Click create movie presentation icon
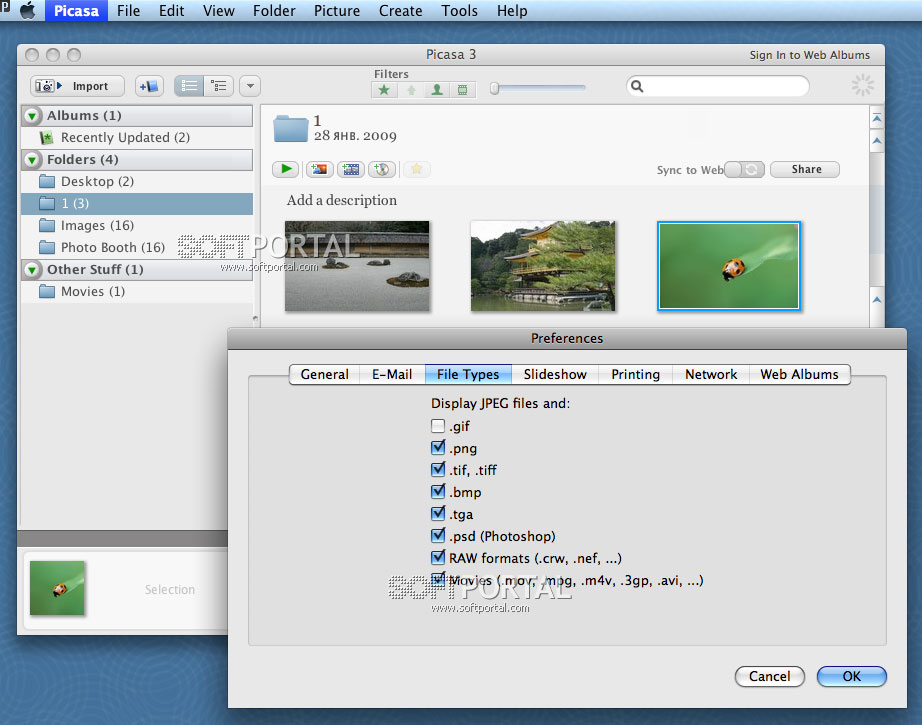Screen dimensions: 922x725 [351, 169]
